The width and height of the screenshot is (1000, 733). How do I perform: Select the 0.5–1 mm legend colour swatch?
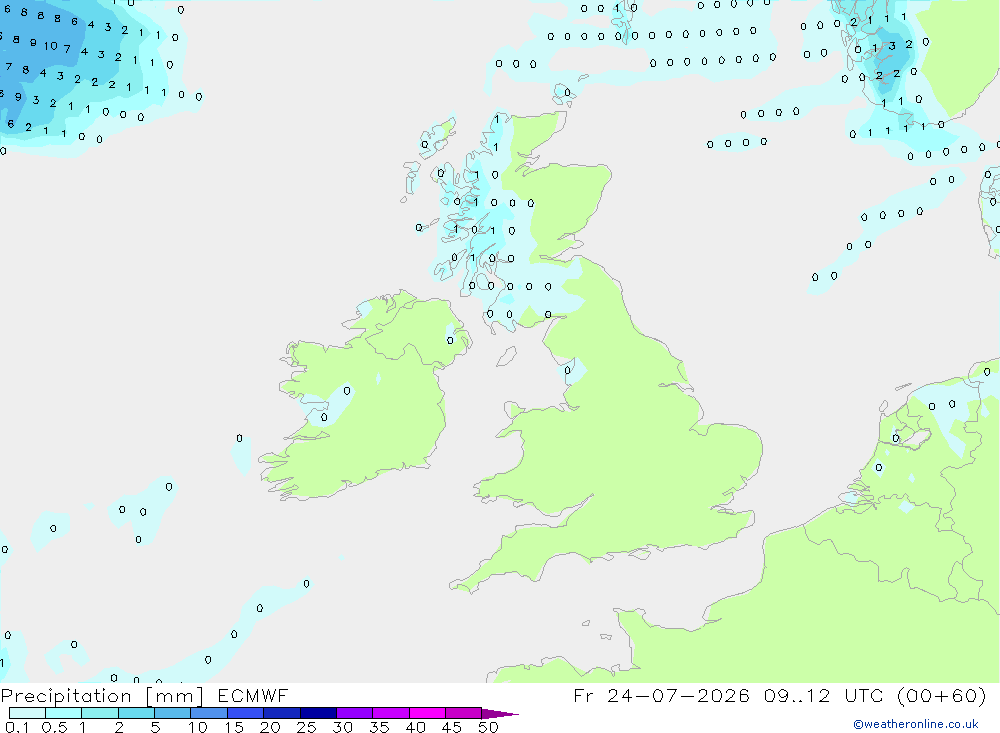[63, 713]
